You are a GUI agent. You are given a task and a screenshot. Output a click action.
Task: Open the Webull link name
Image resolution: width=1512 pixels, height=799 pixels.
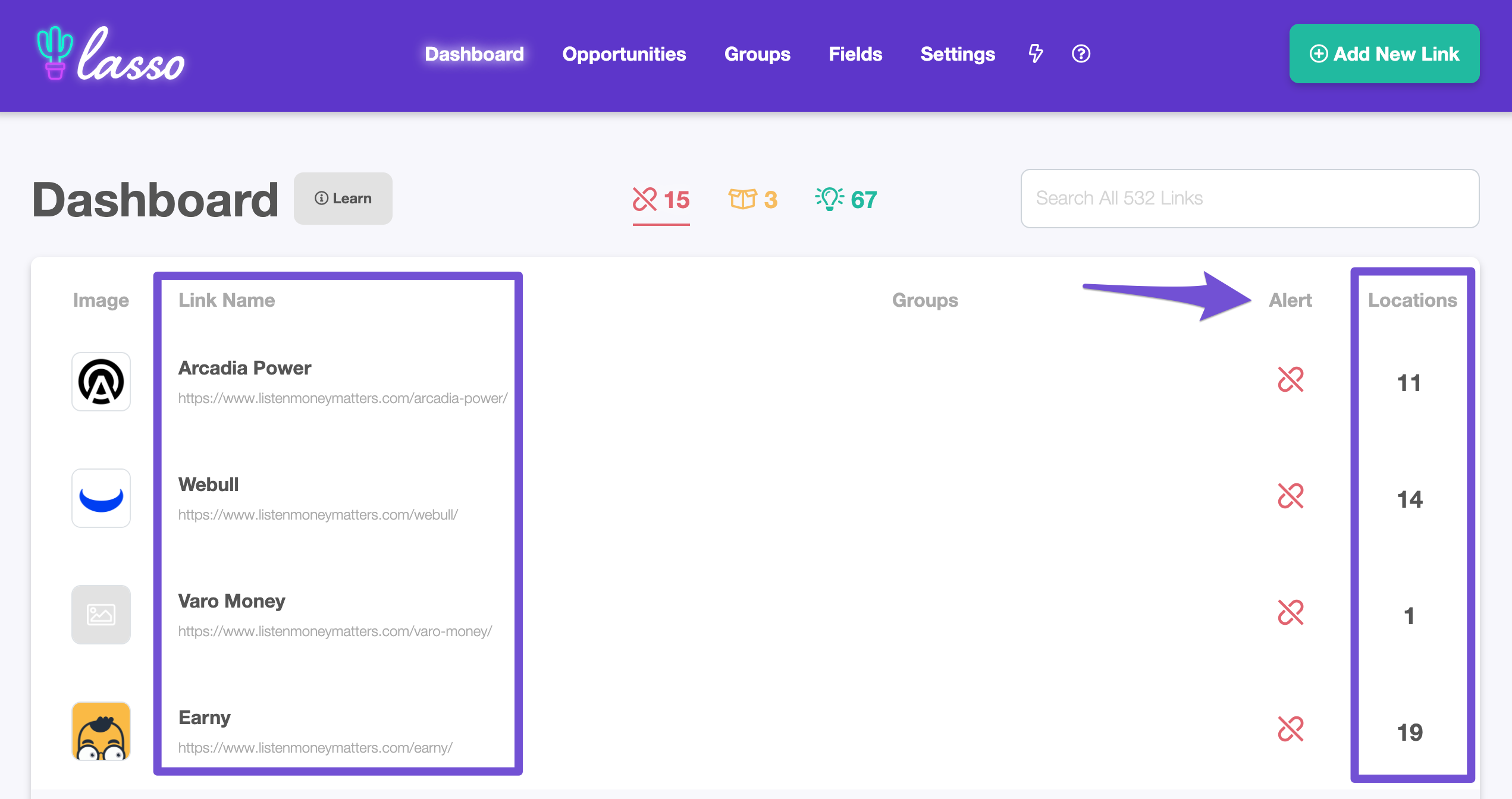tap(208, 485)
